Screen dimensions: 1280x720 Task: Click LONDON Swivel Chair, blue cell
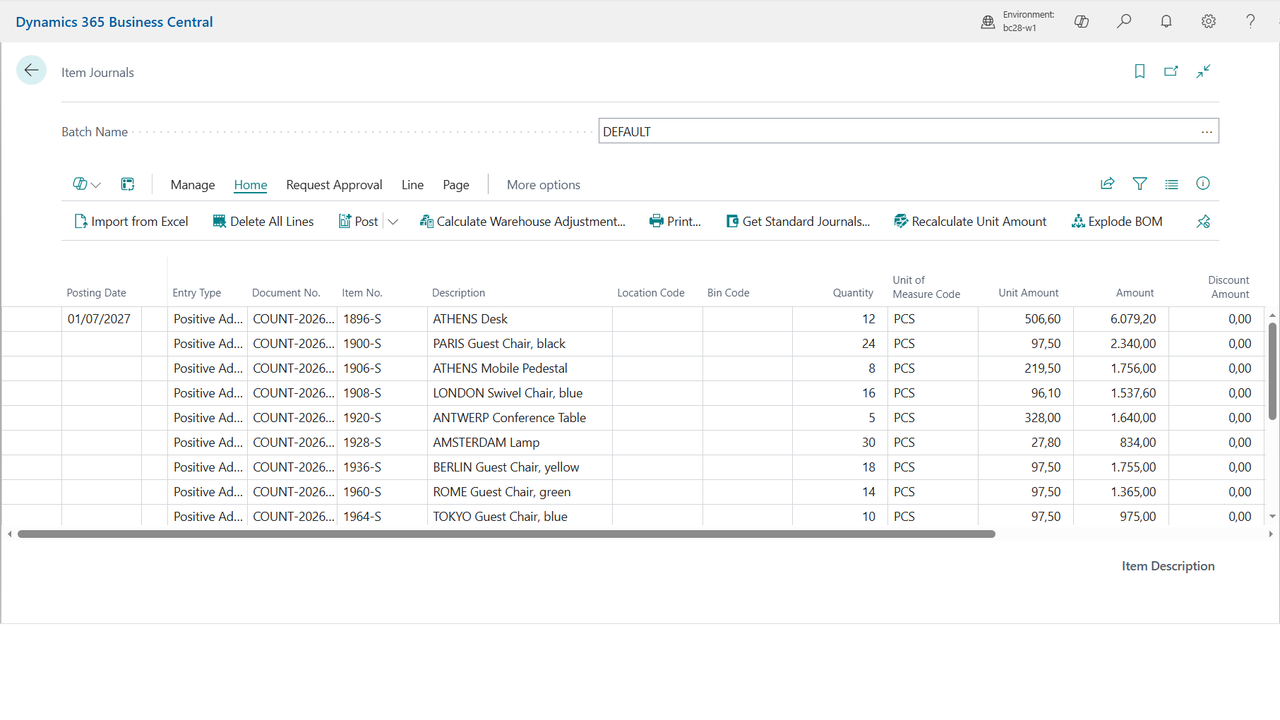pyautogui.click(x=519, y=393)
